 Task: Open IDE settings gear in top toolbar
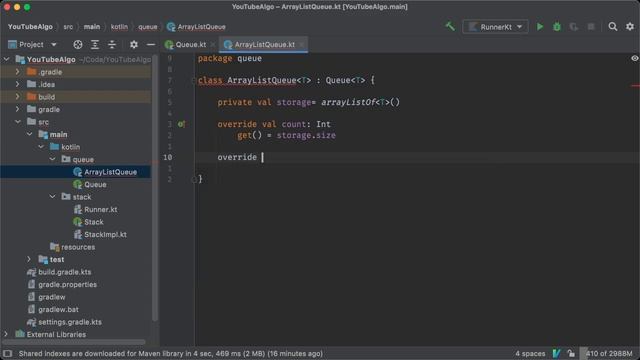[630, 27]
